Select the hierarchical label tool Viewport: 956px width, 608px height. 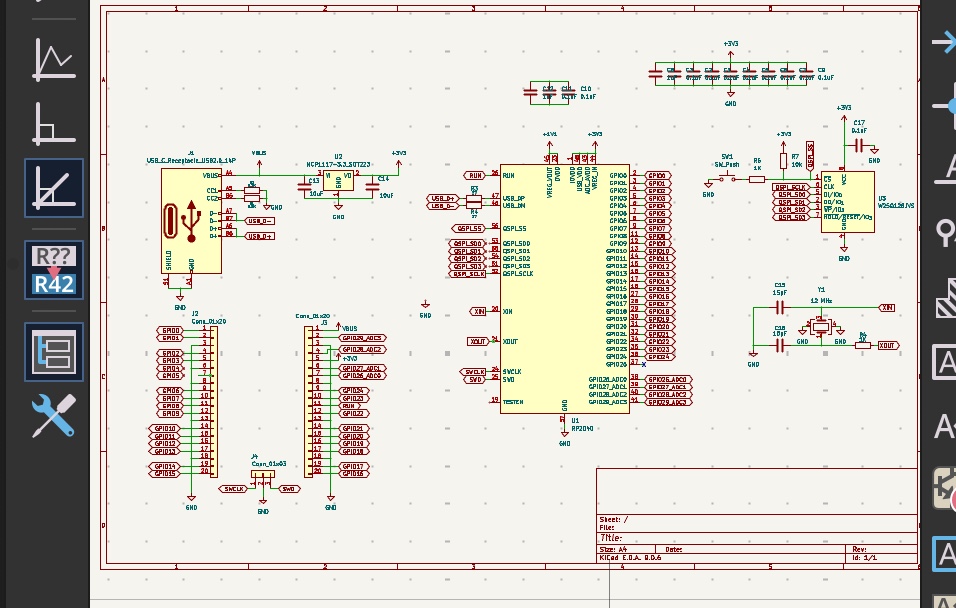(943, 427)
